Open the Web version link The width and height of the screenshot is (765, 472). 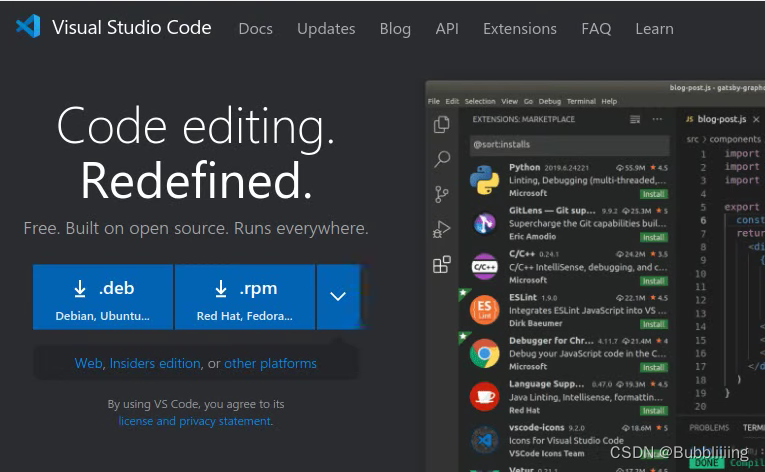tap(88, 364)
